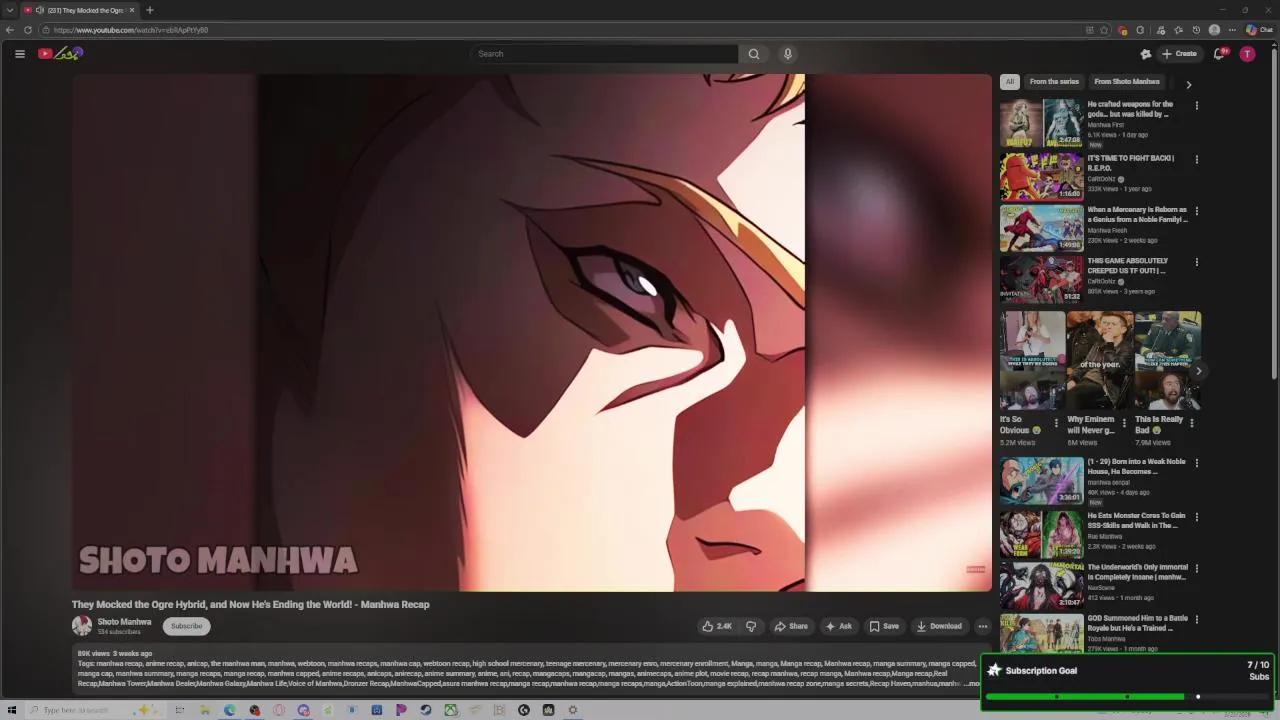Open Shoto Manhwa channel avatar
Image resolution: width=1280 pixels, height=720 pixels.
click(x=82, y=626)
